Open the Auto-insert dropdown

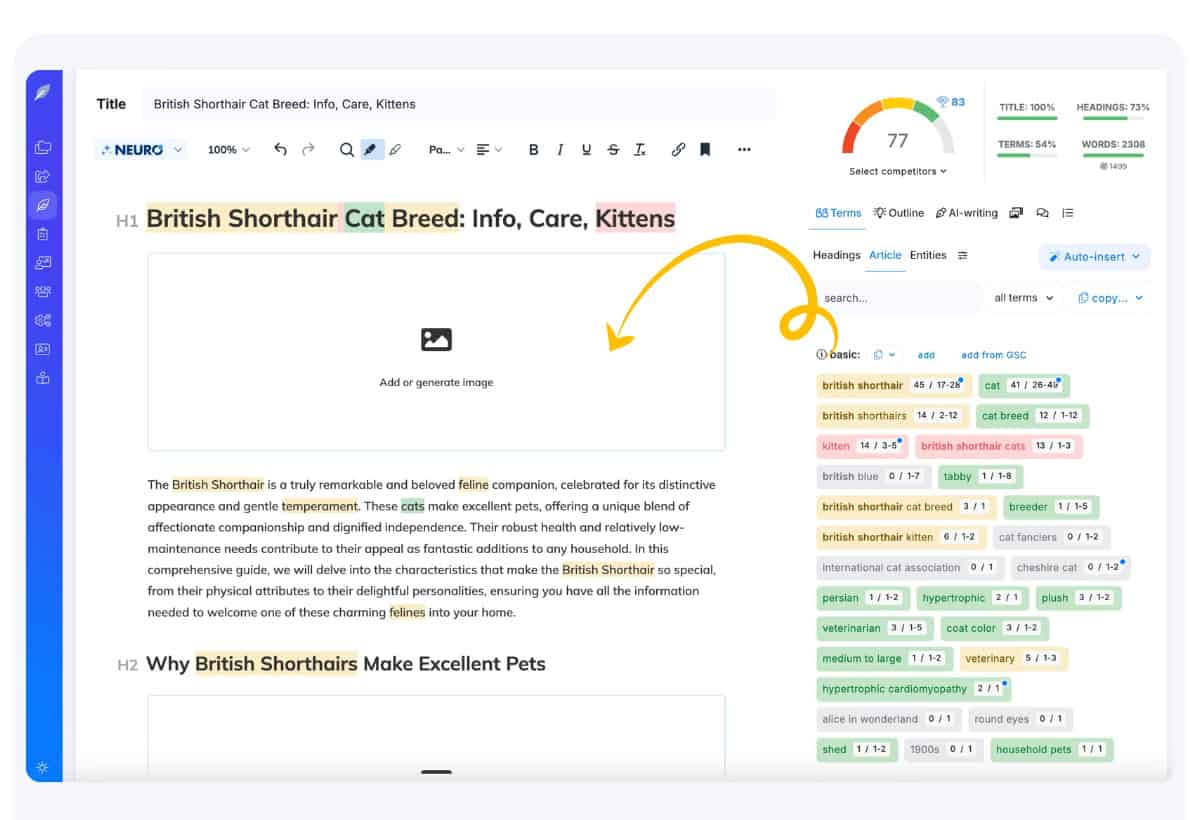[1095, 257]
